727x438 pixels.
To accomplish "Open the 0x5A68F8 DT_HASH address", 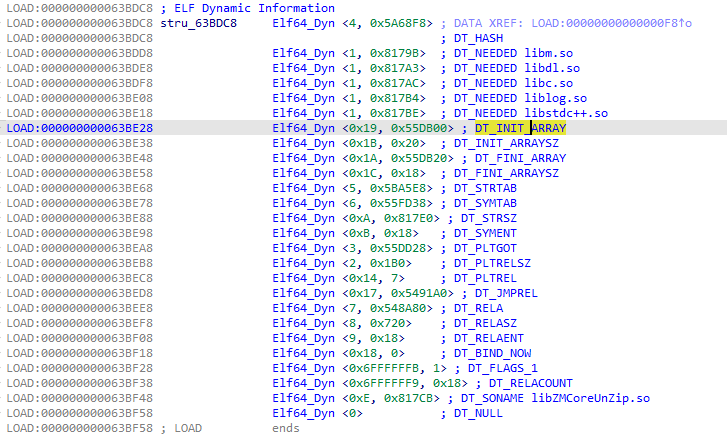I will click(398, 23).
